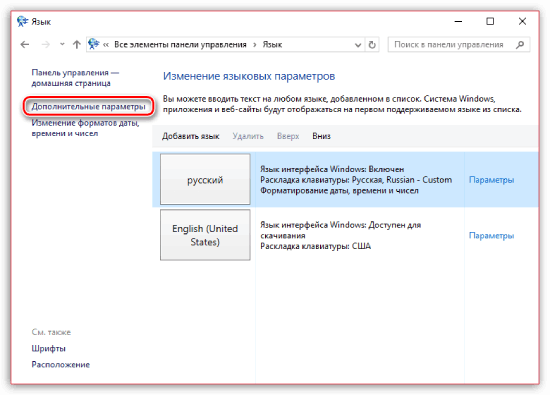Screen dimensions: 550x395
Task: Click "Добавить язык" in the toolbar
Action: 190,136
